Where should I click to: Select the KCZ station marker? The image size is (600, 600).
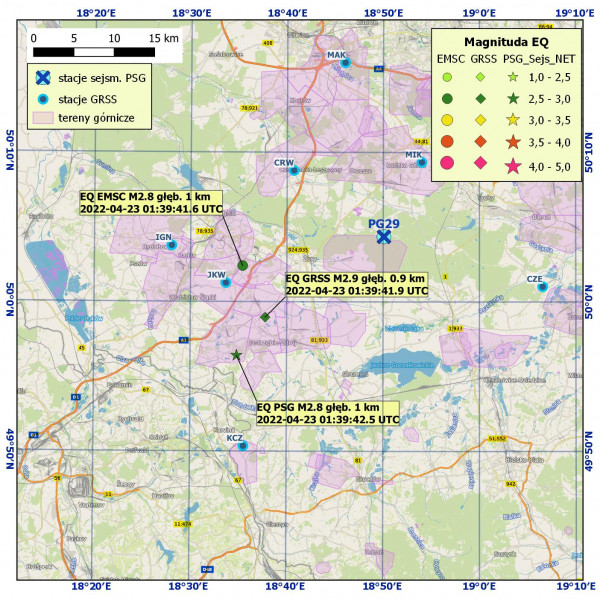click(243, 446)
